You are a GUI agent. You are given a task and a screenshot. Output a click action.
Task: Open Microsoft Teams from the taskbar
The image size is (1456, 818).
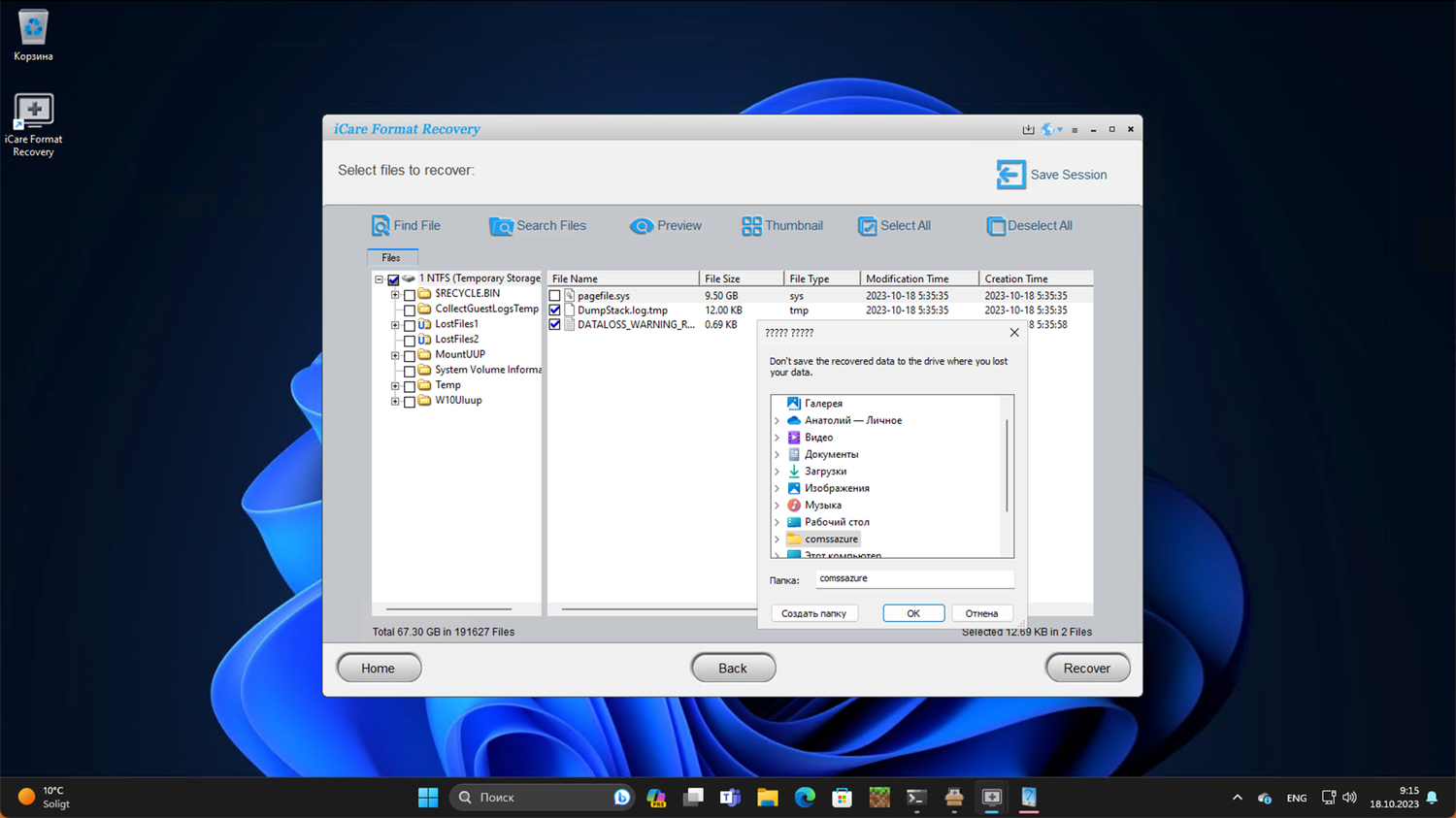click(730, 798)
